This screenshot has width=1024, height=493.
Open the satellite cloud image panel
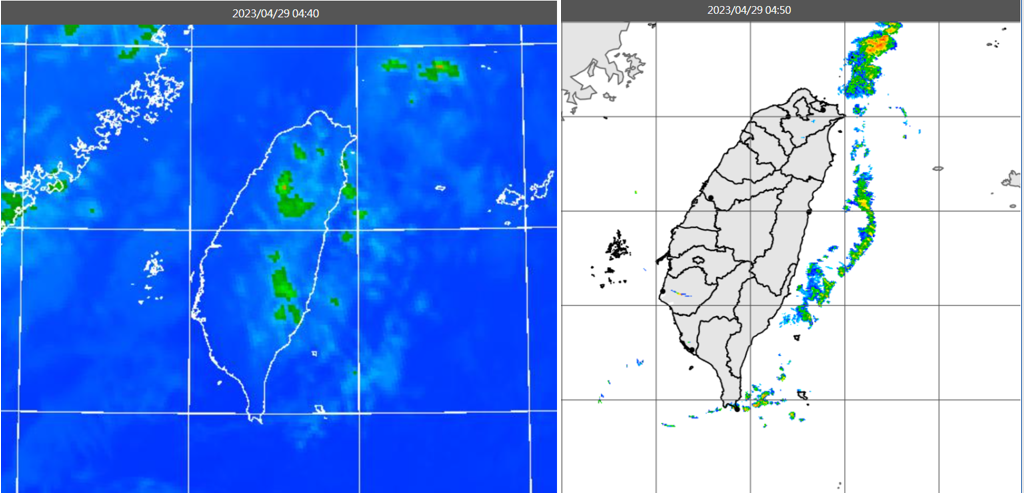click(279, 259)
